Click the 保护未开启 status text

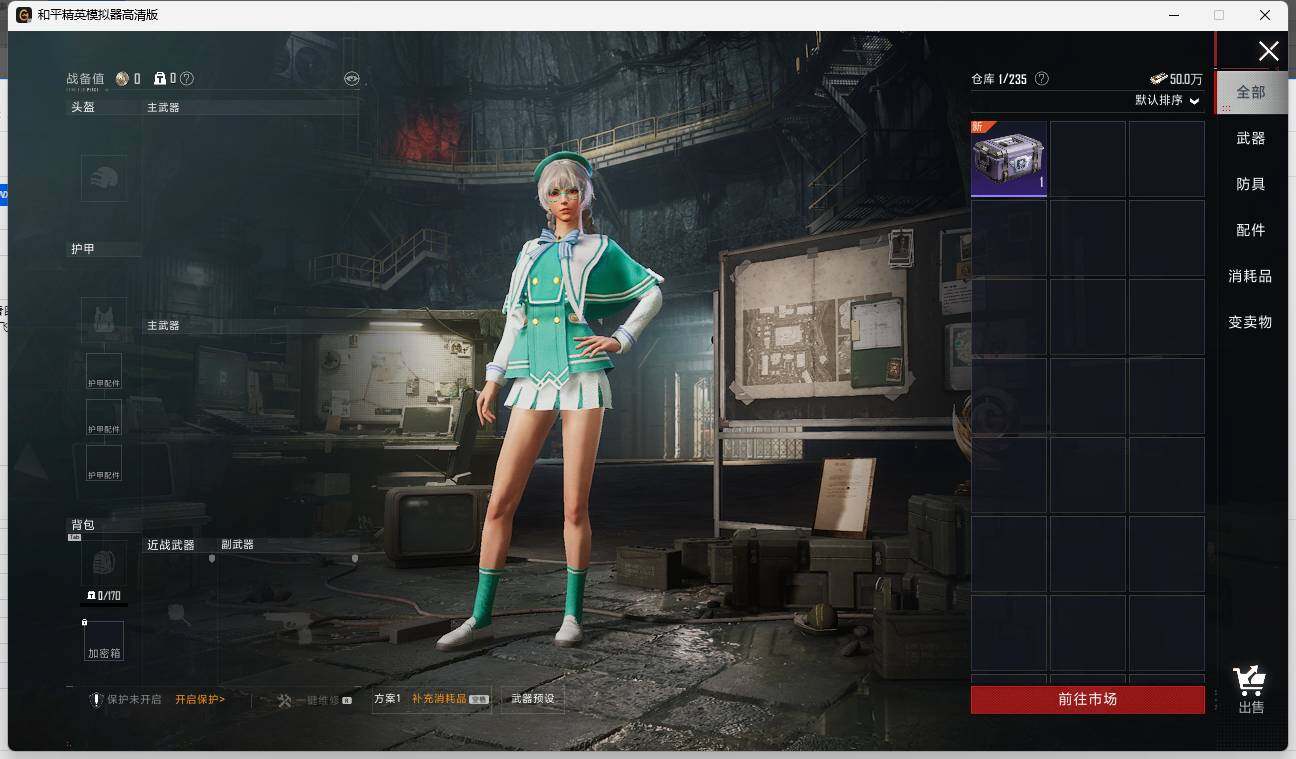(134, 700)
